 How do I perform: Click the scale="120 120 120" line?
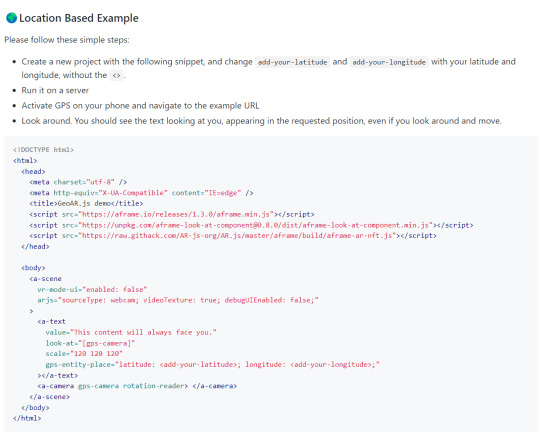point(84,354)
